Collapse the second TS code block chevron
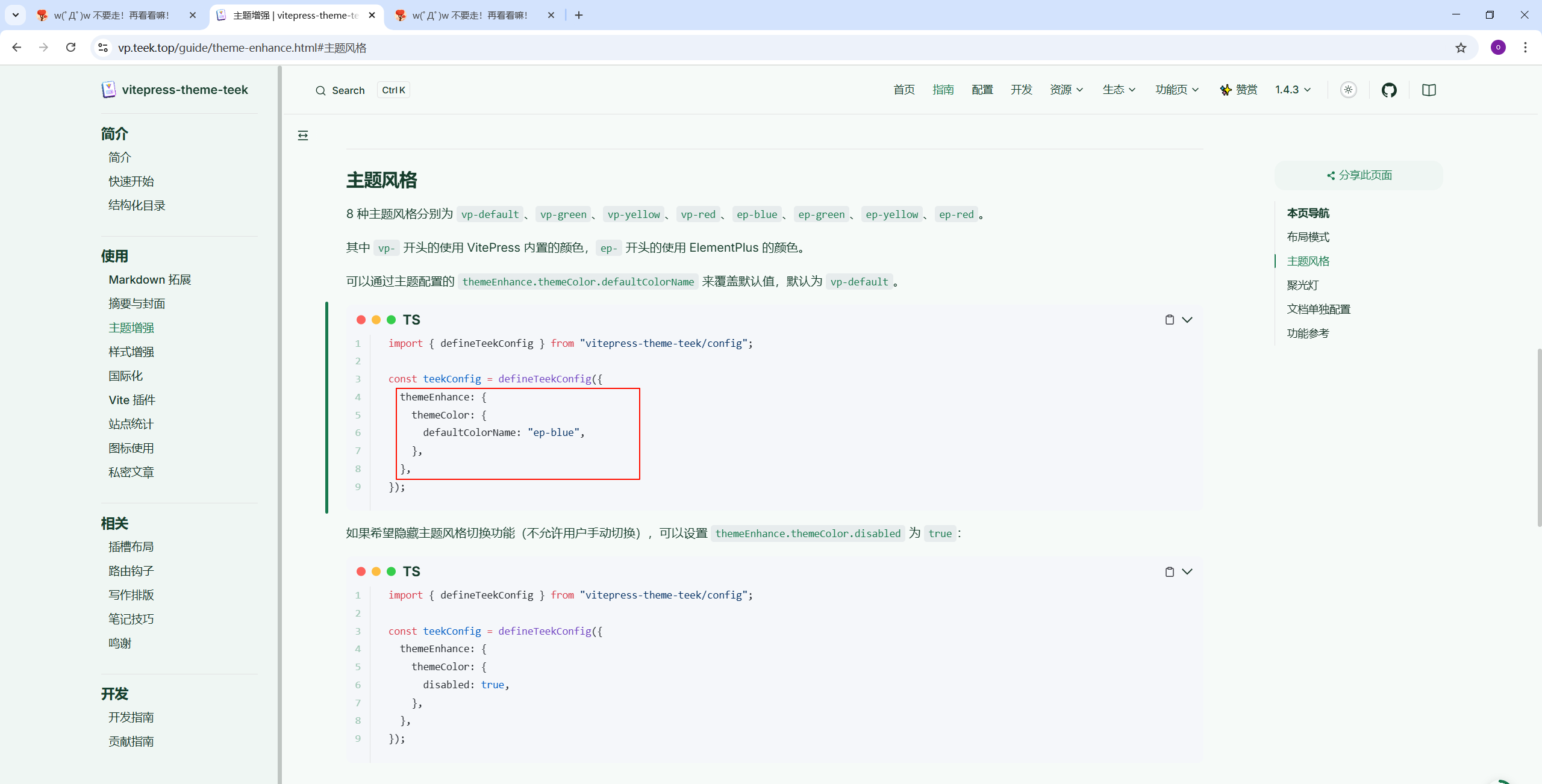1542x784 pixels. (1187, 571)
